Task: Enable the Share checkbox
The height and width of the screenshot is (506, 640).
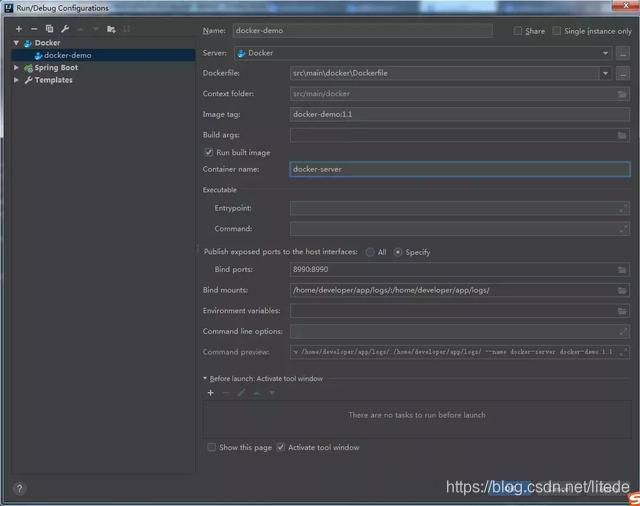Action: click(x=518, y=31)
